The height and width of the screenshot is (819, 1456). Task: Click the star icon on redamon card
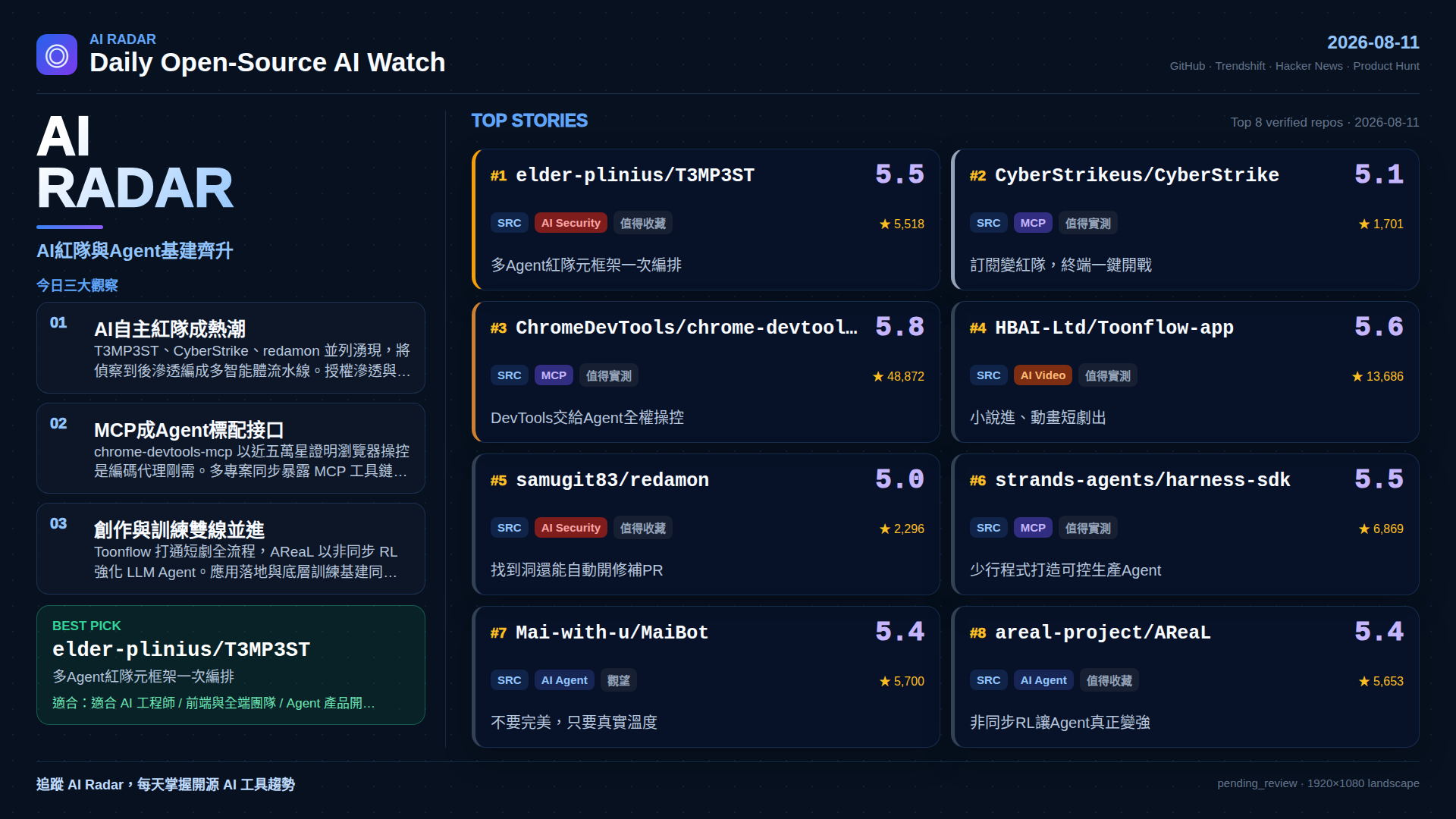884,529
